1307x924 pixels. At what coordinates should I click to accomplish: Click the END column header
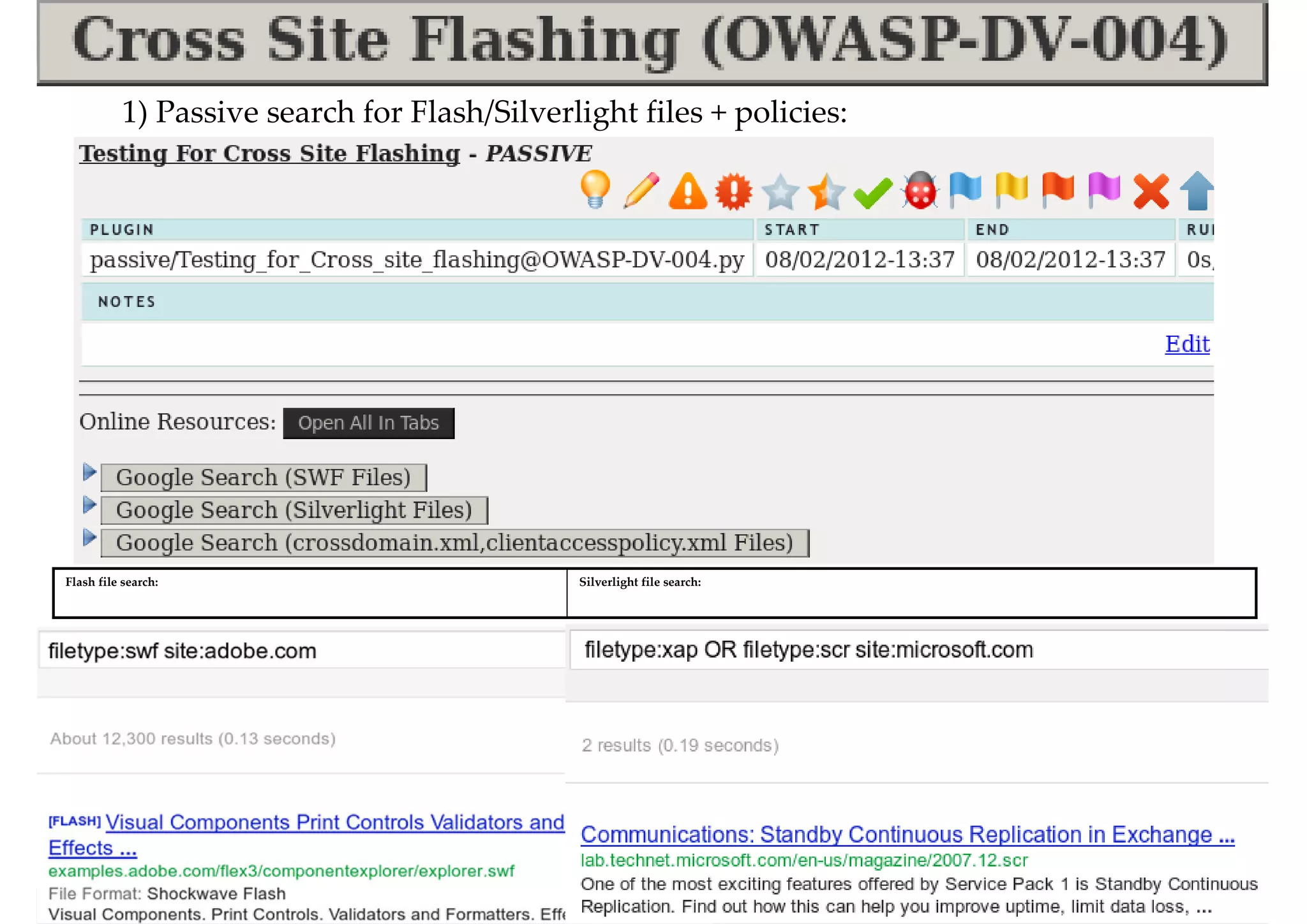(1071, 230)
